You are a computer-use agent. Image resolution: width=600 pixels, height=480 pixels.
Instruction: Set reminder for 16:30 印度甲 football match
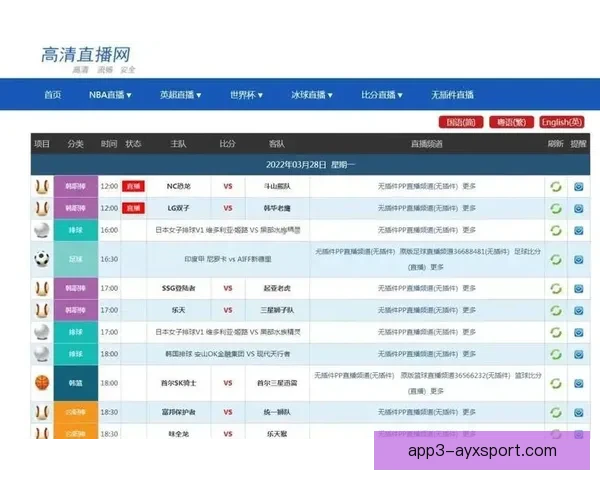579,260
